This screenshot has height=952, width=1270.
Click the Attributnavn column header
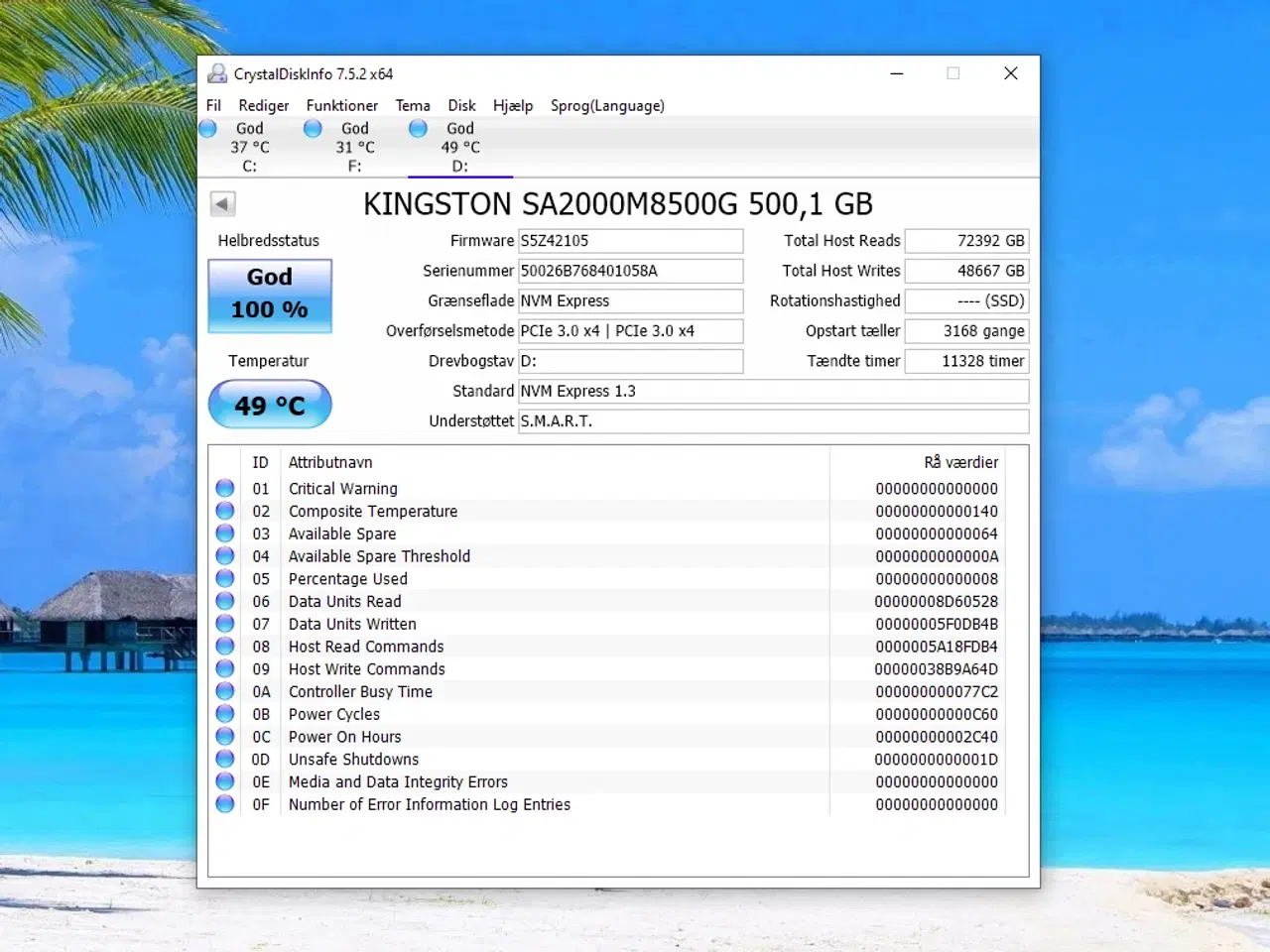(330, 462)
